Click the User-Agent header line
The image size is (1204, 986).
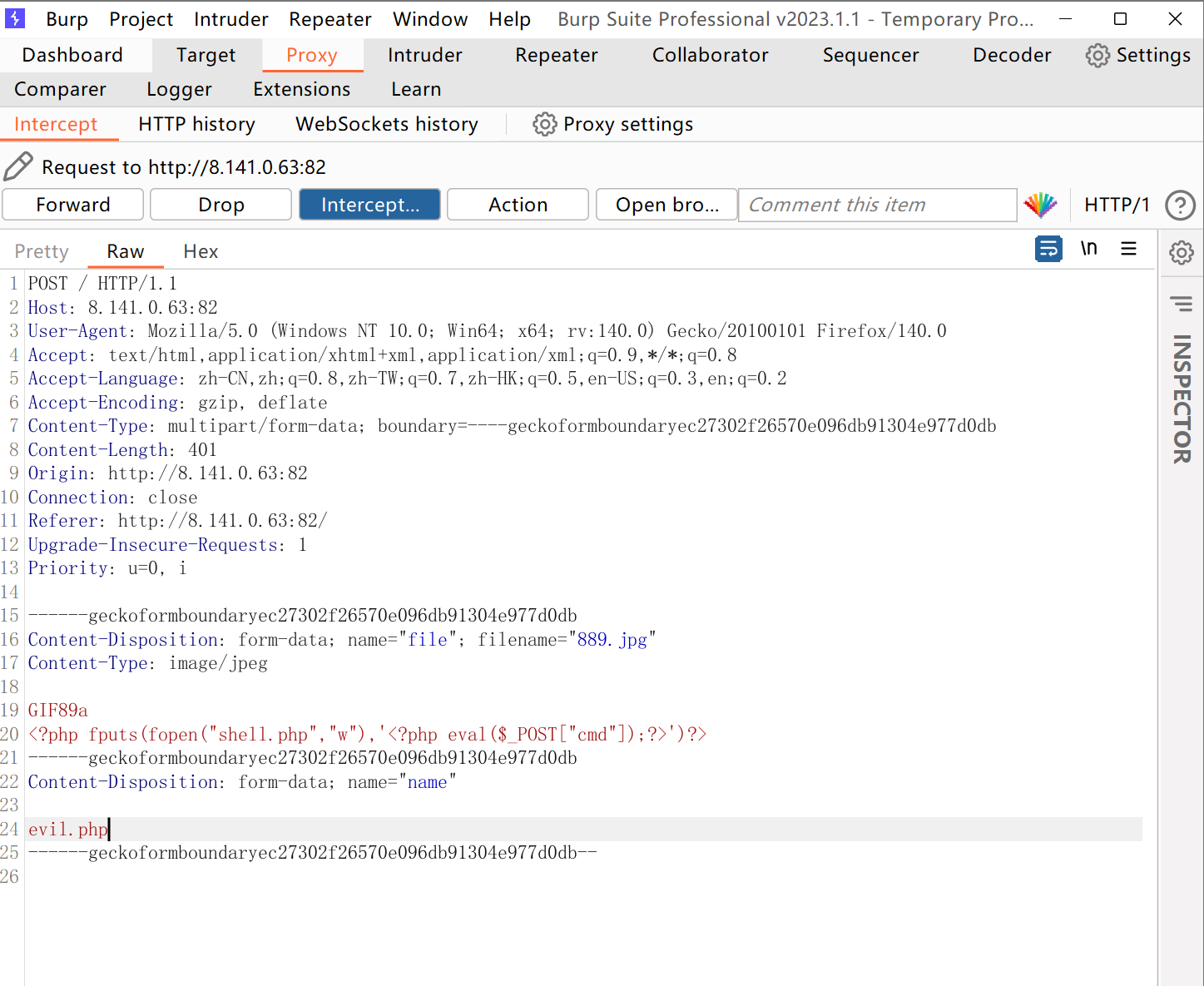click(488, 331)
